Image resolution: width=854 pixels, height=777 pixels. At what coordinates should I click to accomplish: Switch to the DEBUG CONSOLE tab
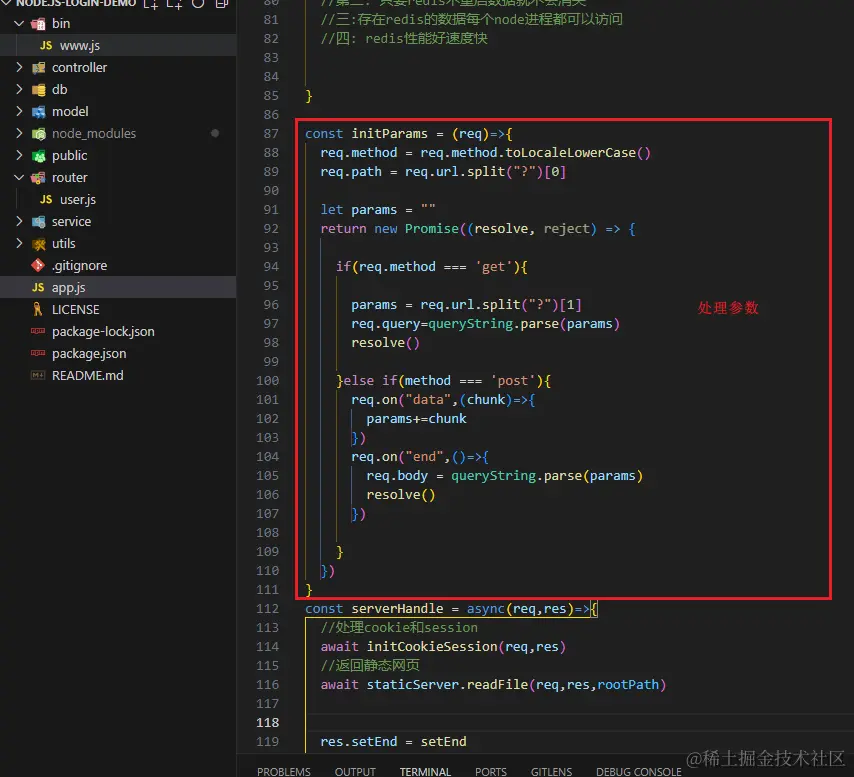[638, 772]
